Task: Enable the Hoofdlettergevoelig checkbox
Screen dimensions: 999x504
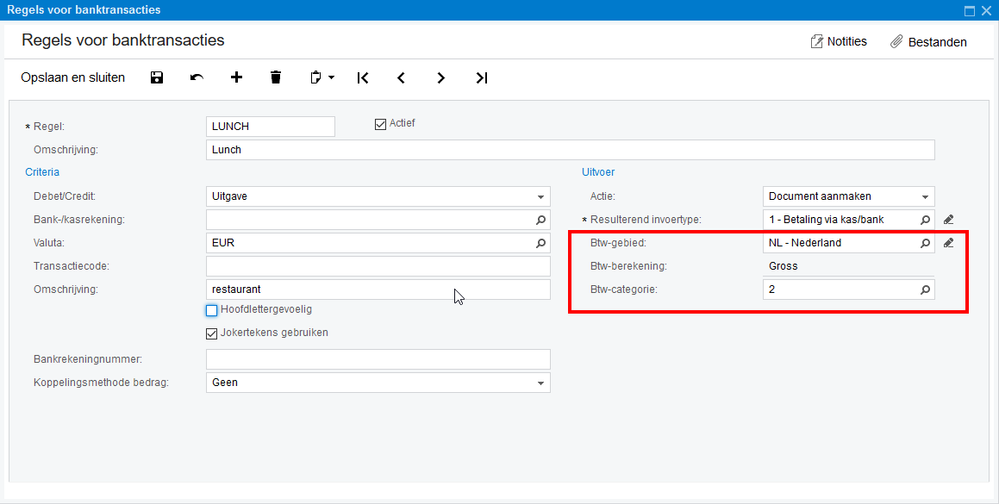Action: coord(212,310)
